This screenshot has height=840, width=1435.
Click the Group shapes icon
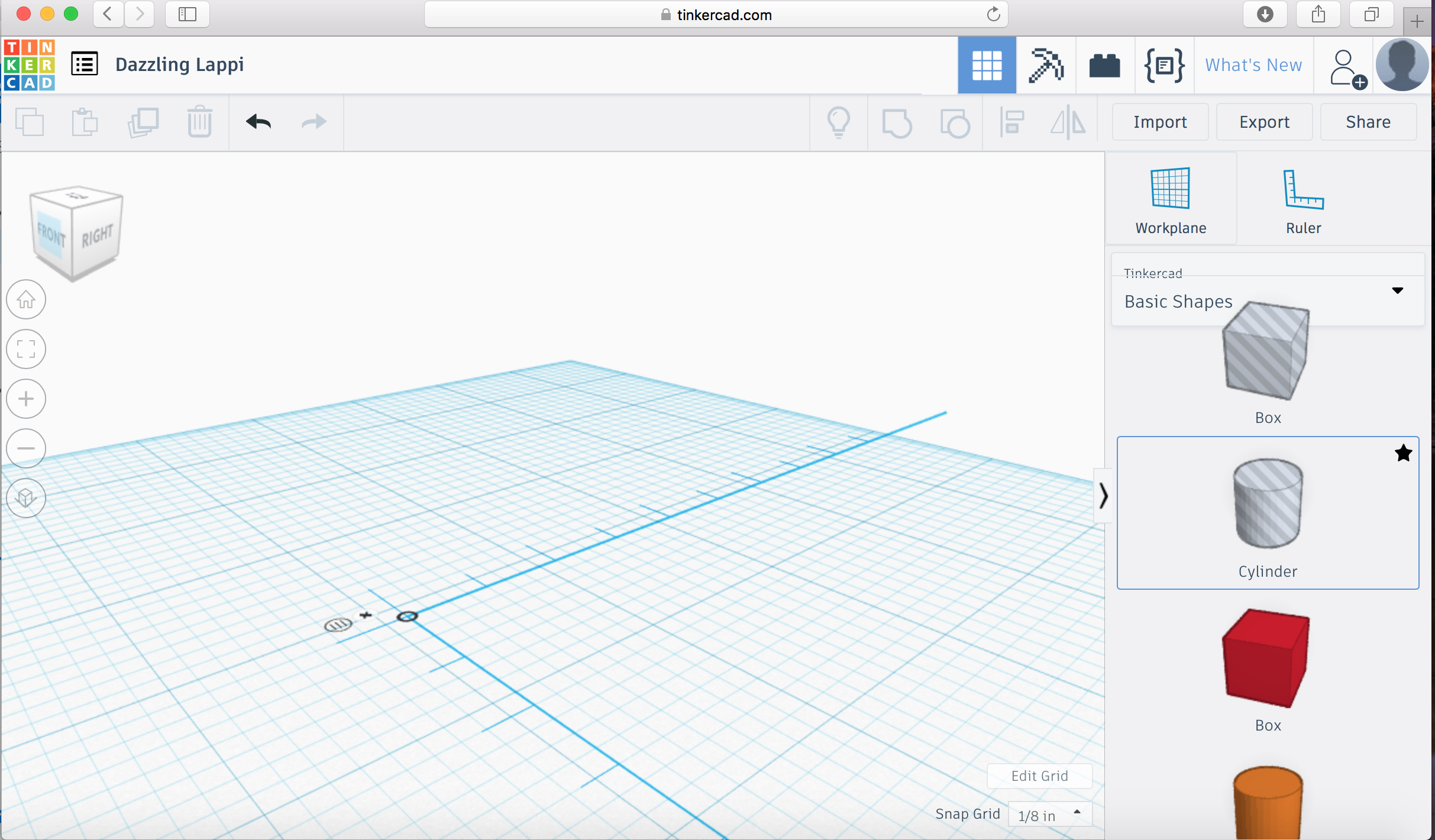coord(897,122)
